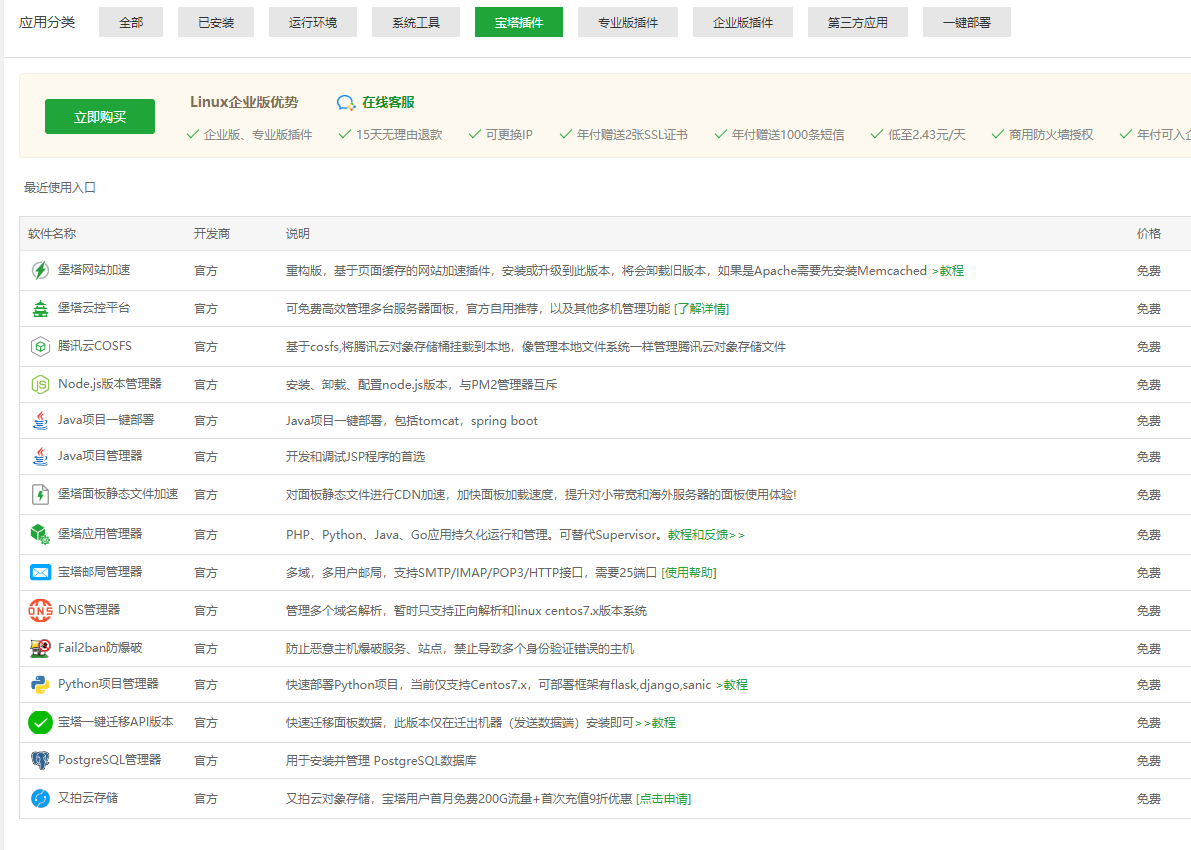Click the Linux企业版优势 heading
1191x850 pixels.
(244, 102)
